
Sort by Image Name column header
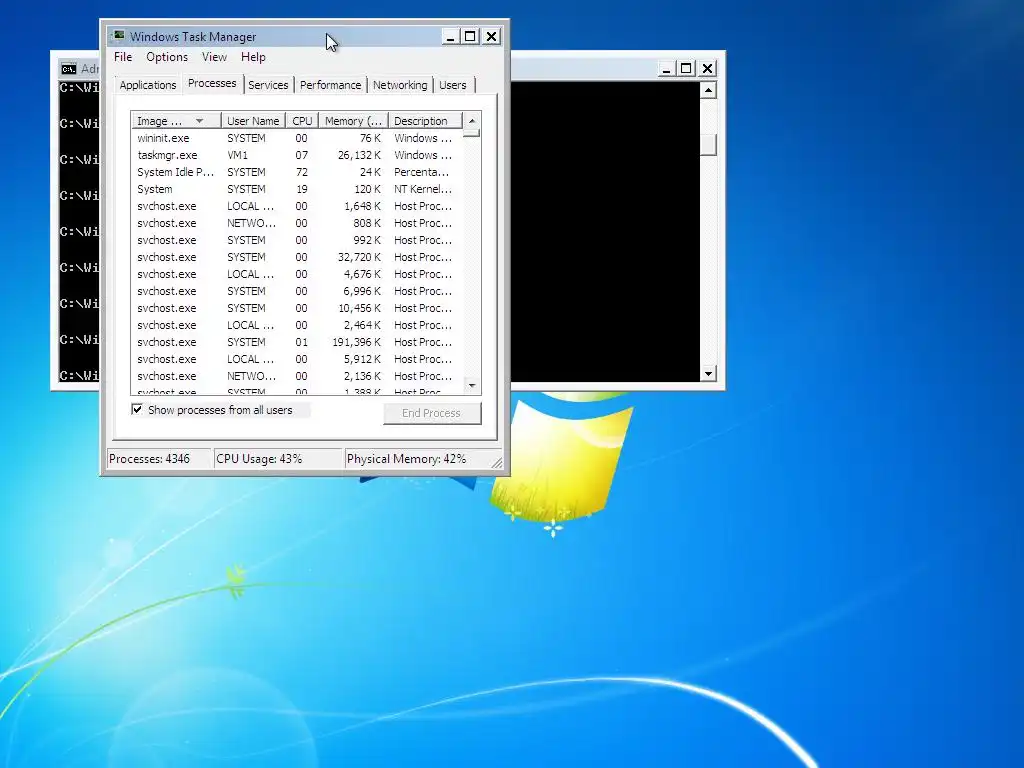tap(176, 121)
